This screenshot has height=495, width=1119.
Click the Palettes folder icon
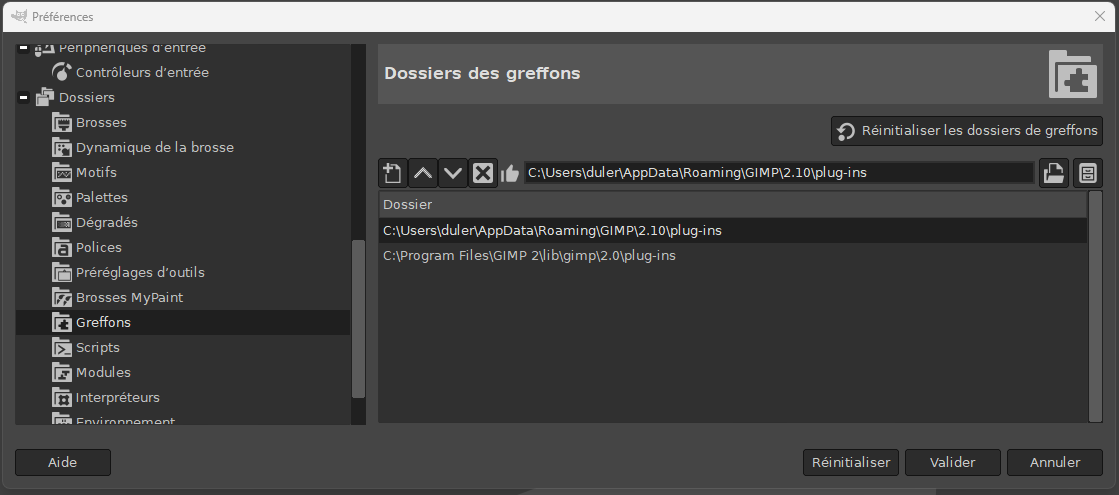(63, 198)
